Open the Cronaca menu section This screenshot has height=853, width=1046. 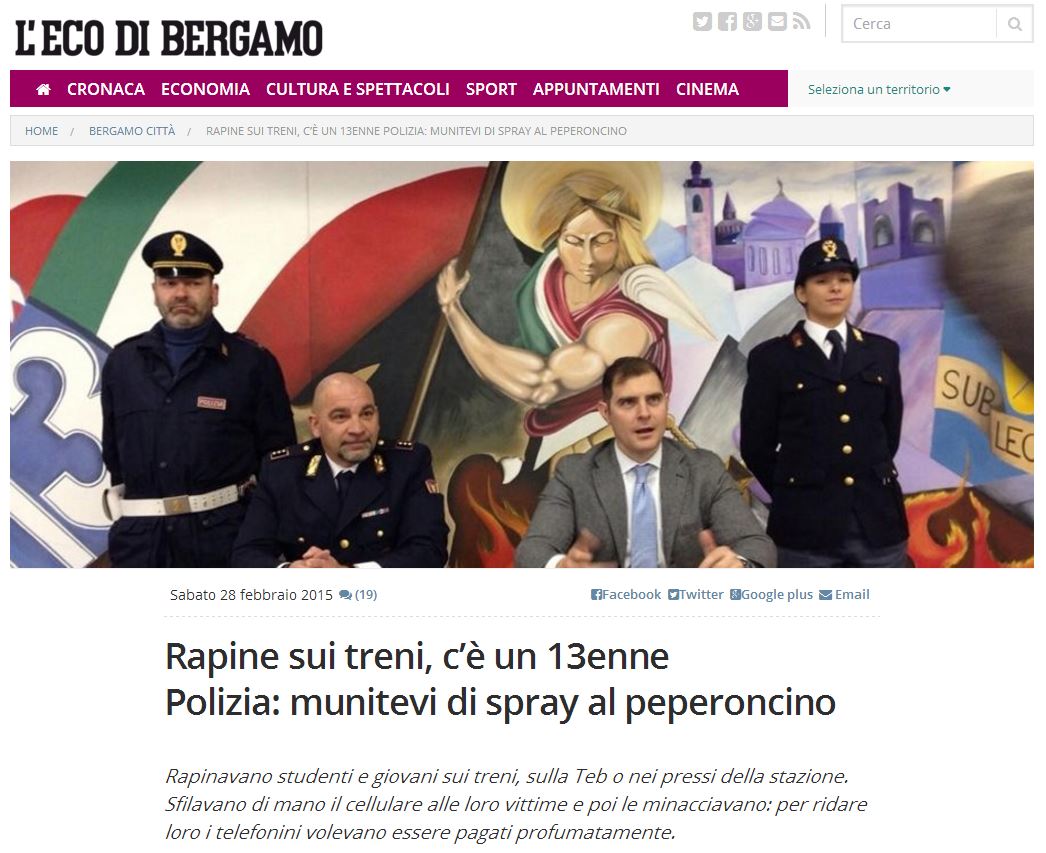(105, 89)
